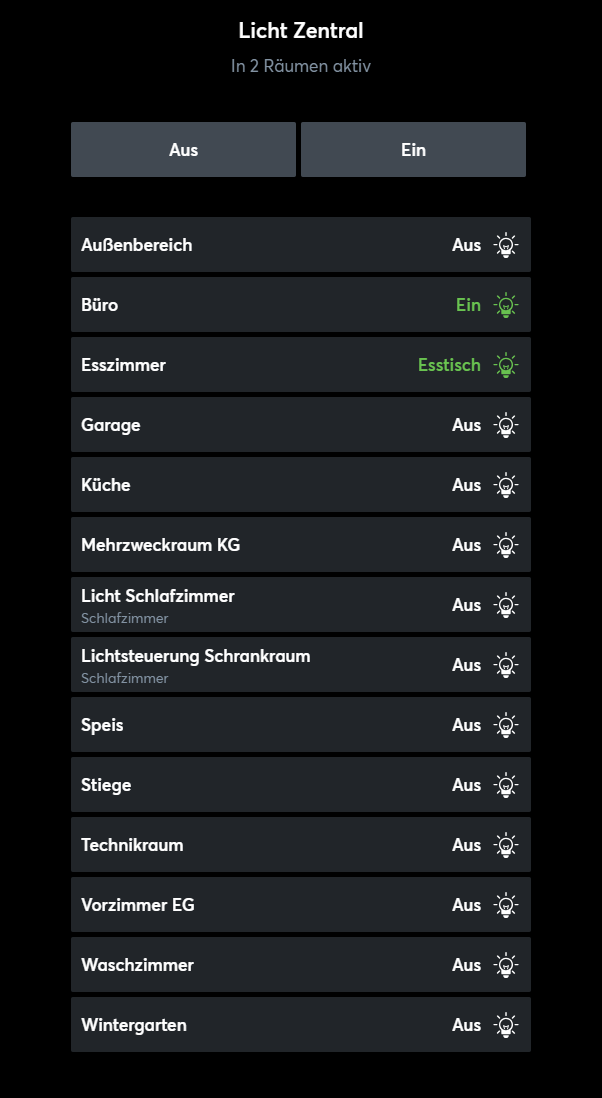Click the Stiege light bulb icon

point(507,785)
